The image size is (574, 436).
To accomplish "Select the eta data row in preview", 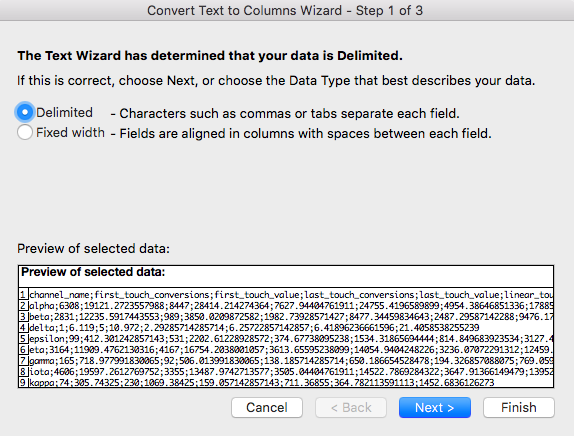I will point(286,349).
